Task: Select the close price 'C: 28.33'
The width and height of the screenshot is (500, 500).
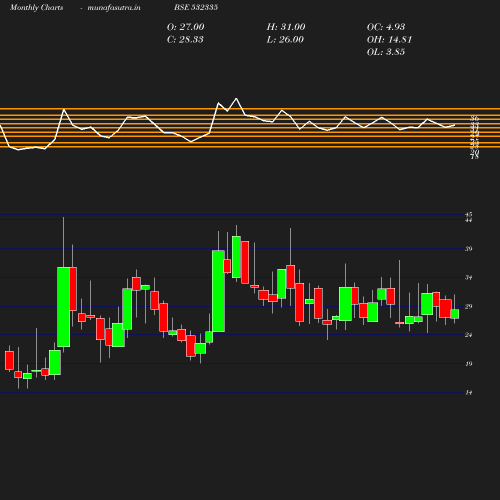Action: [185, 39]
